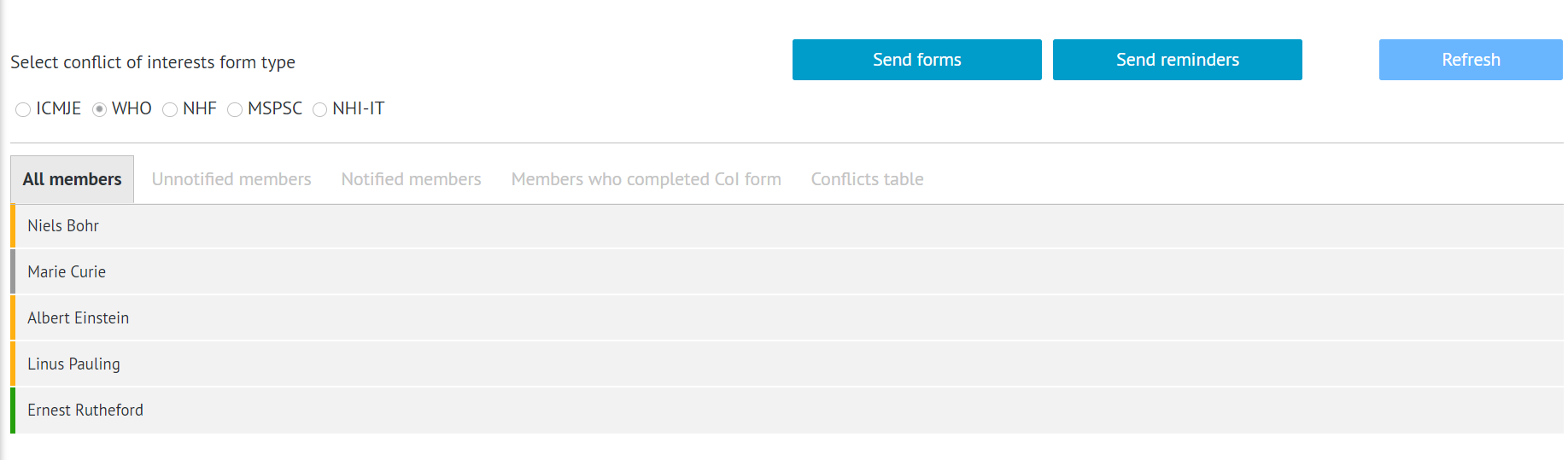
Task: Open the Ernest Rutheford member row
Action: pos(85,411)
